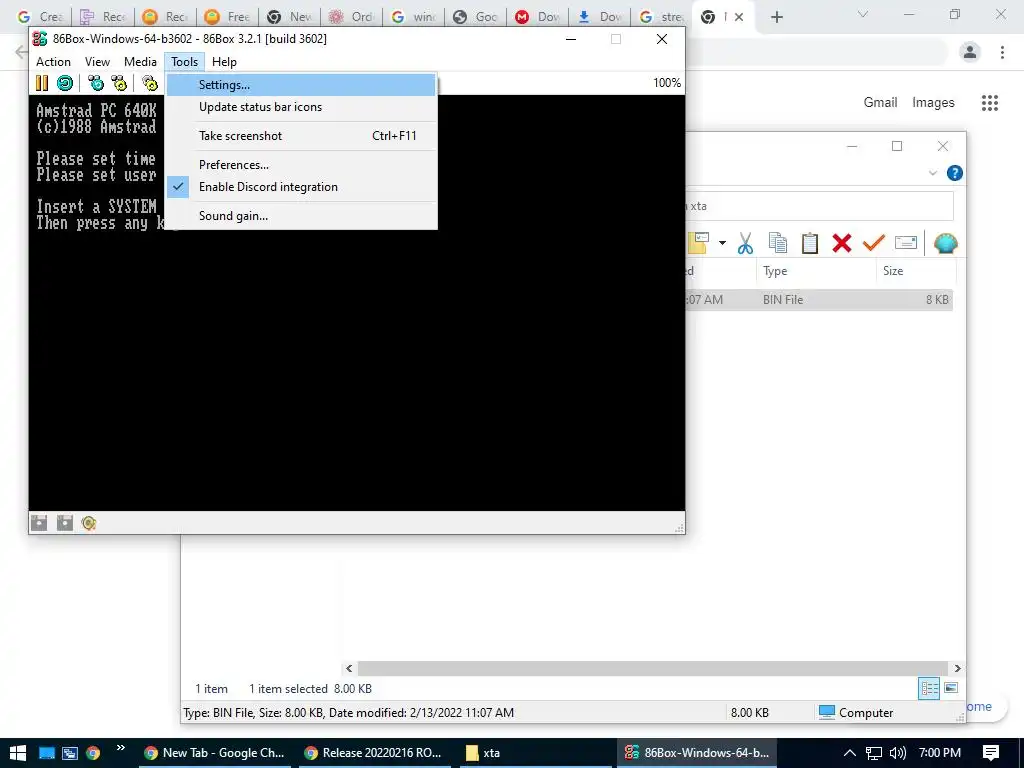Send Ctrl+Alt+Del using the teal key icon
The image size is (1024, 768).
96,83
